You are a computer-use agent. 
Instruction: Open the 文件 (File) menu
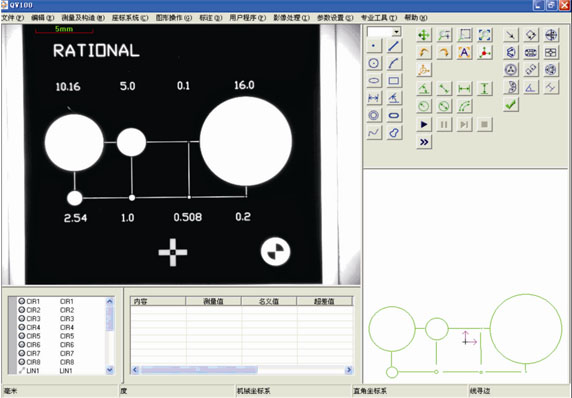[x=13, y=18]
